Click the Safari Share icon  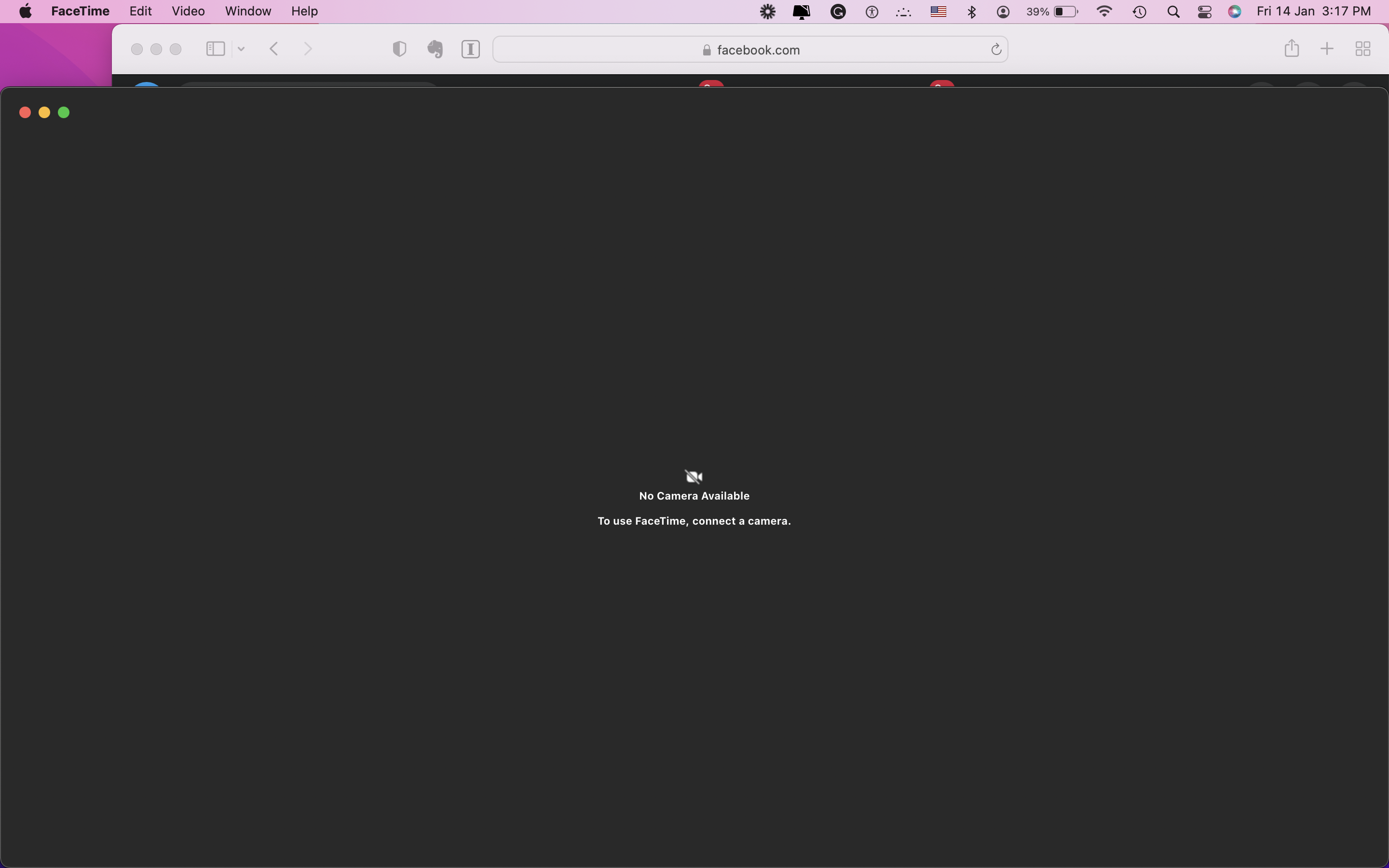coord(1292,48)
